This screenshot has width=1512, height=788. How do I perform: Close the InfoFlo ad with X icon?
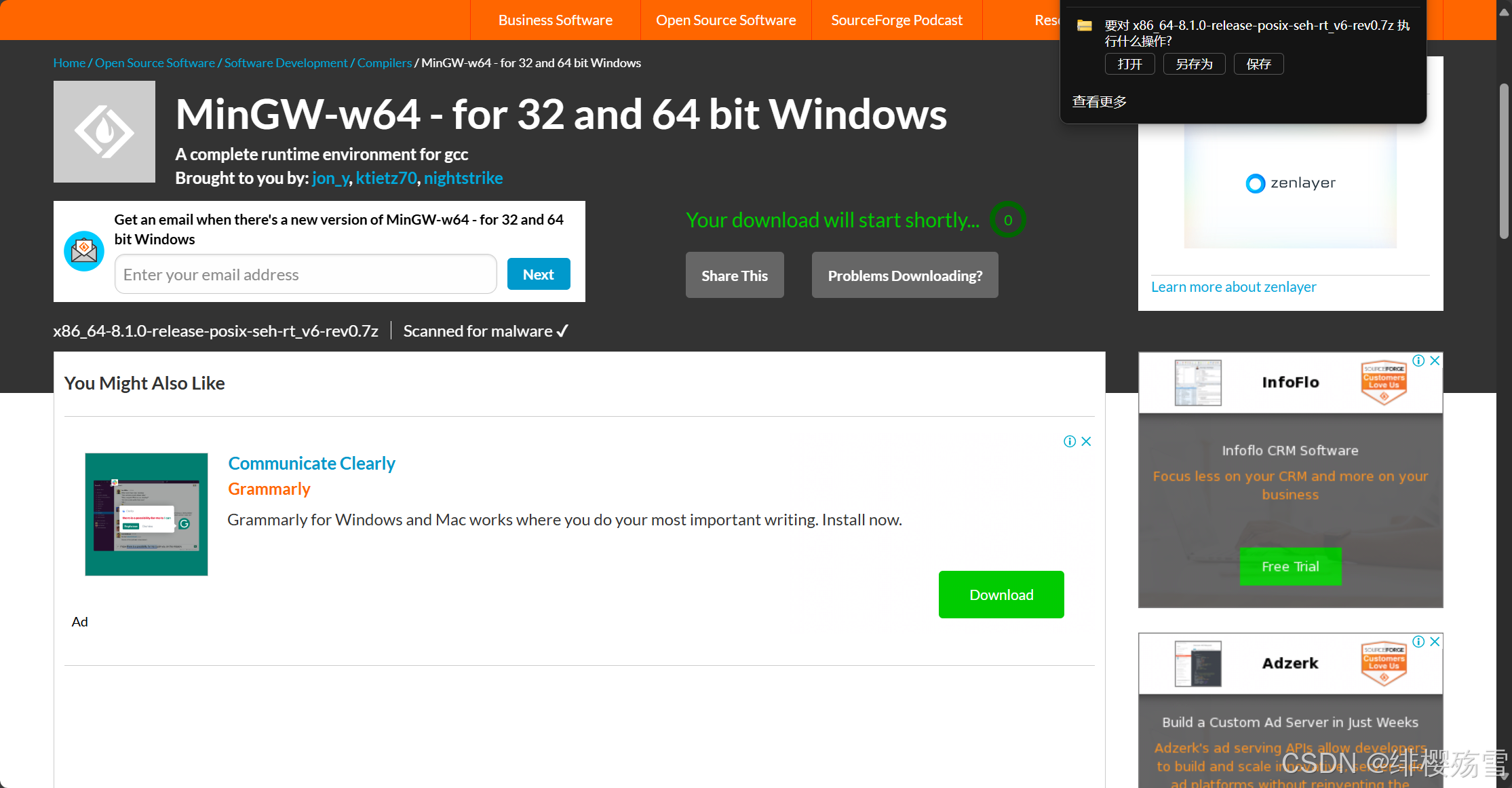(1435, 361)
